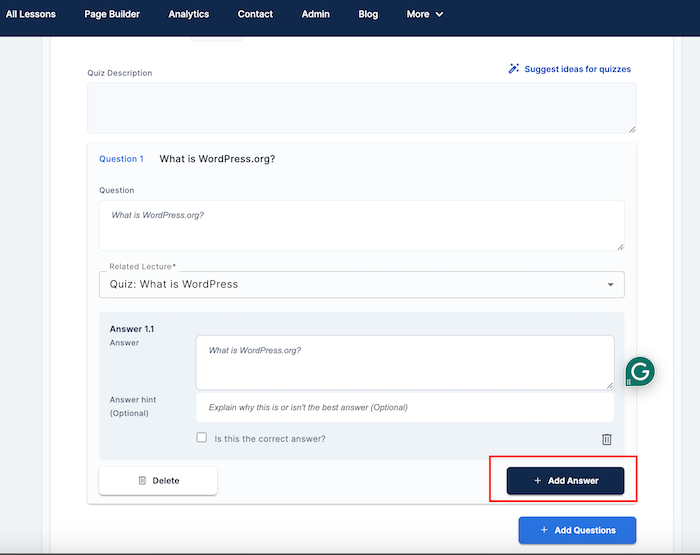
Task: Open the Related Lecture dropdown
Action: (362, 284)
